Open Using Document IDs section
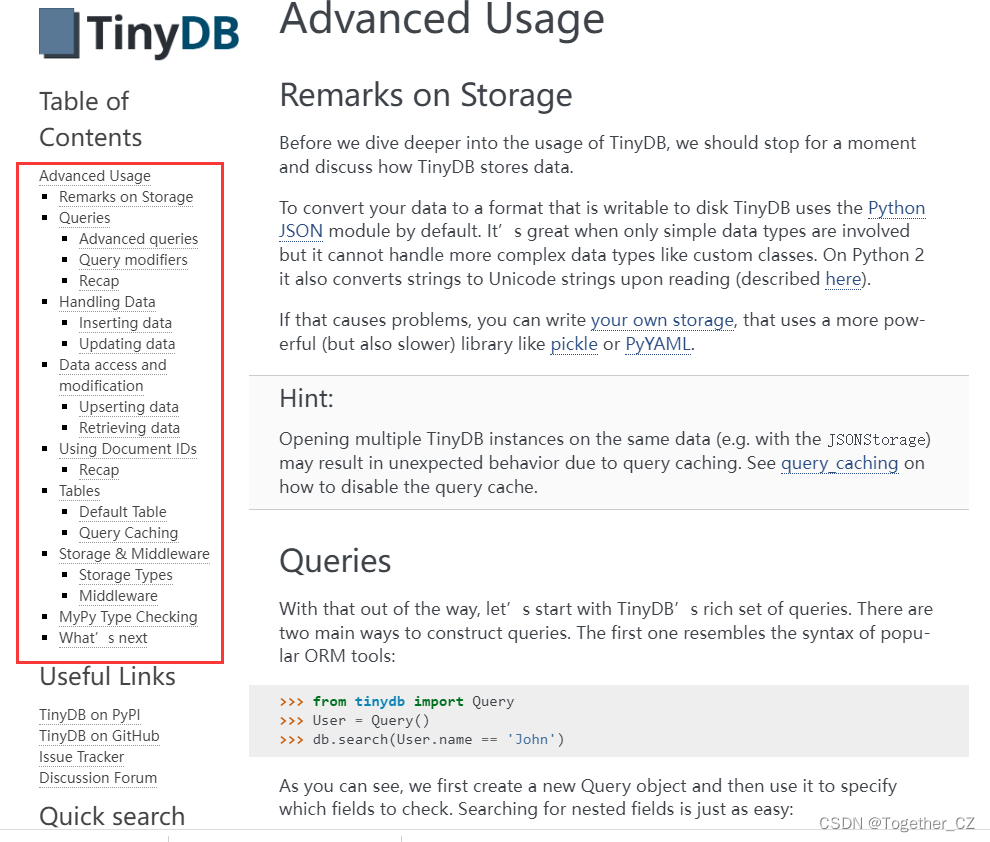Screen dimensions: 990x842 (128, 449)
